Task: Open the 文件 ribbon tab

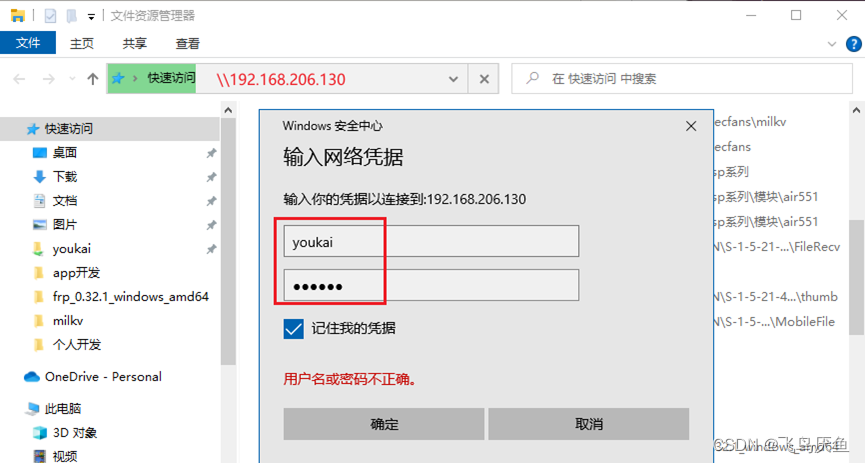Action: 28,43
